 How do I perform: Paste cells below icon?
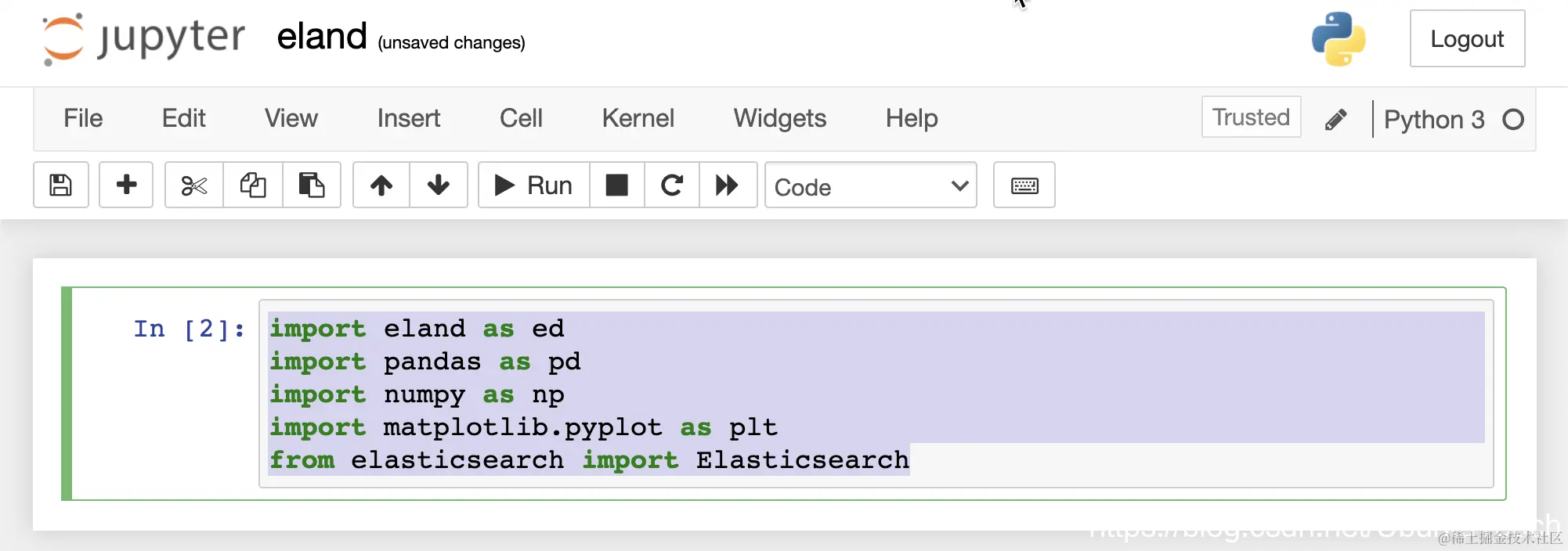pos(312,185)
